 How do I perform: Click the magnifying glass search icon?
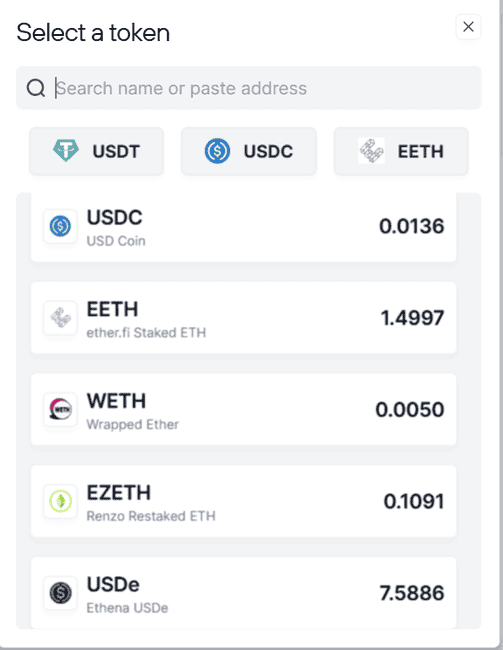[36, 88]
